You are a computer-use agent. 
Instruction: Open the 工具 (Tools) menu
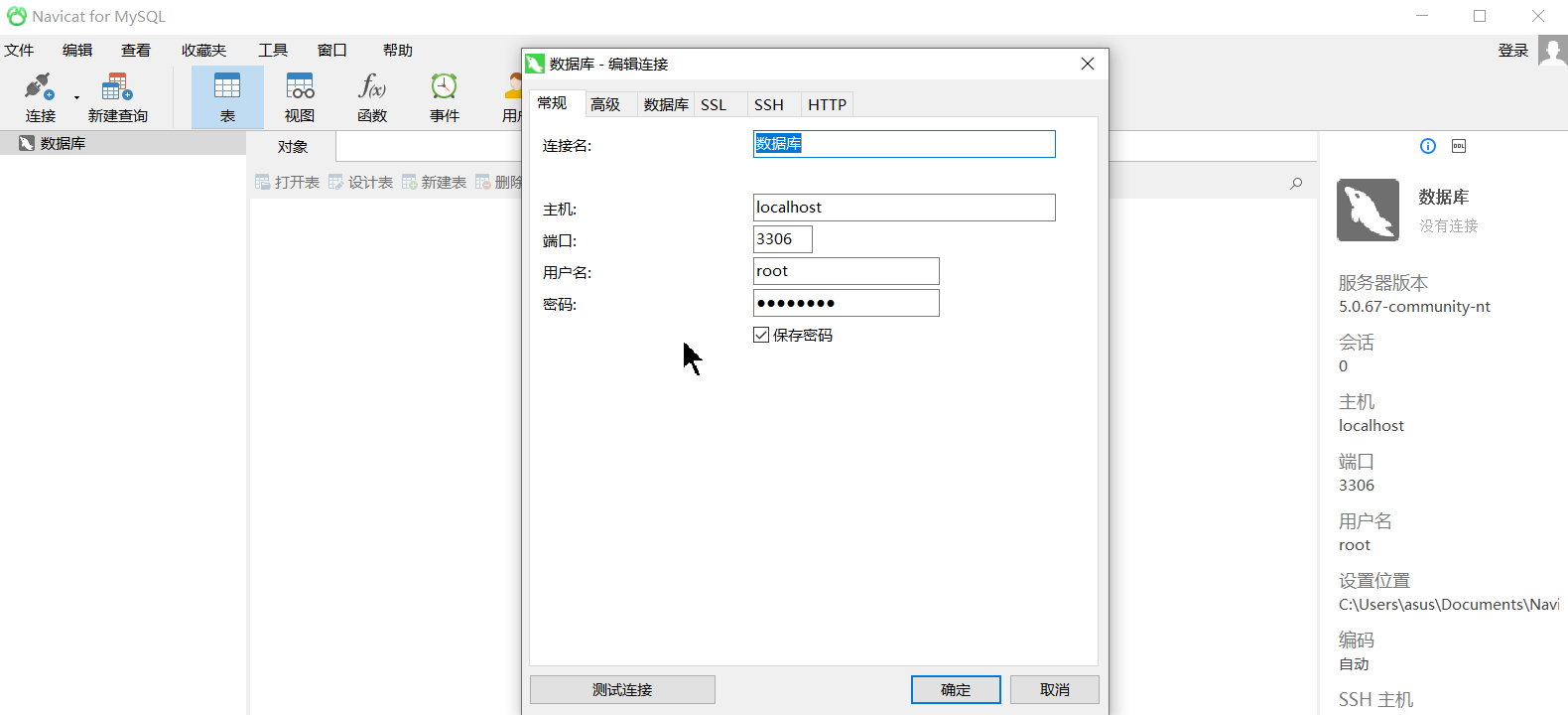coord(273,50)
